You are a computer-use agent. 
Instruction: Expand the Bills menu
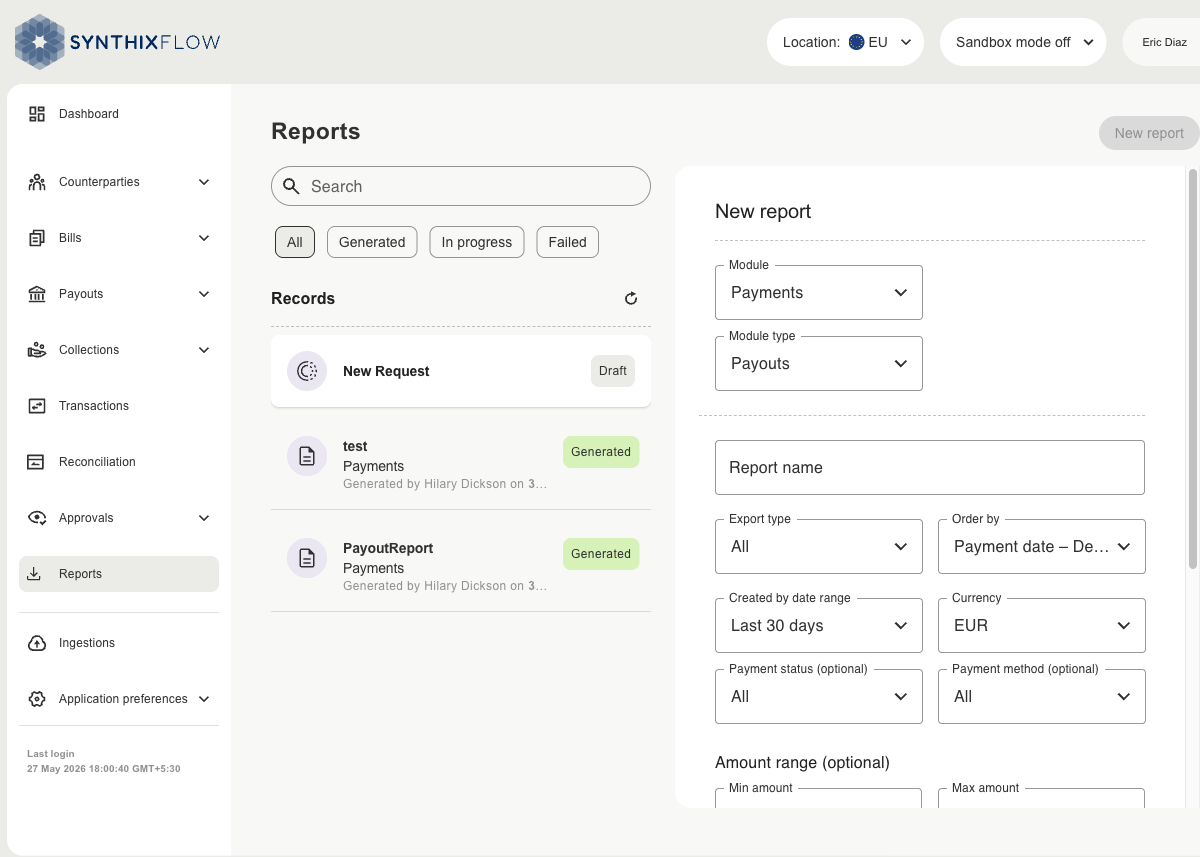pyautogui.click(x=204, y=238)
